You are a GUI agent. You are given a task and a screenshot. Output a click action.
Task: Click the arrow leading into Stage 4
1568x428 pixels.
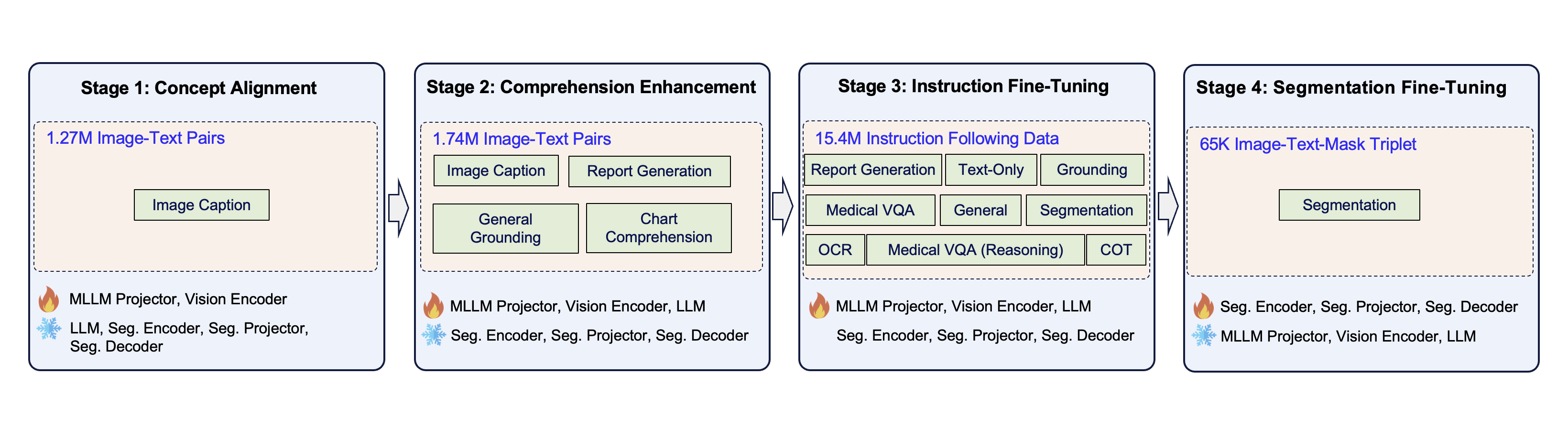1167,207
